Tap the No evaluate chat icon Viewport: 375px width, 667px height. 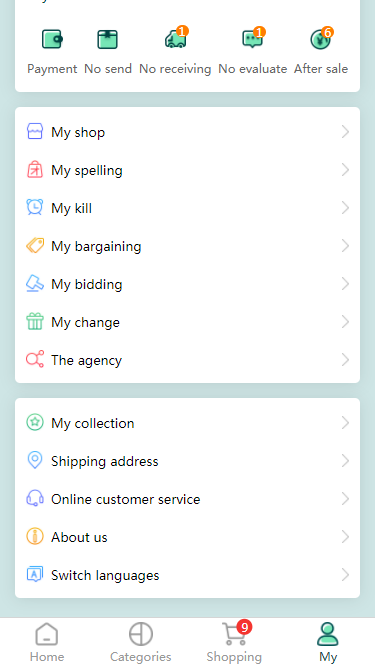tap(253, 40)
